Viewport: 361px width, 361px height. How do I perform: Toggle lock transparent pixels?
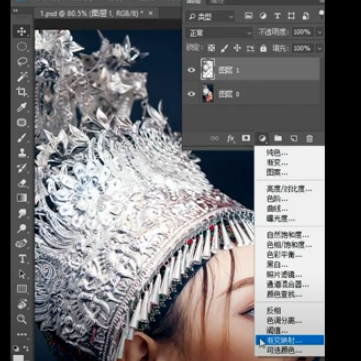coord(211,48)
